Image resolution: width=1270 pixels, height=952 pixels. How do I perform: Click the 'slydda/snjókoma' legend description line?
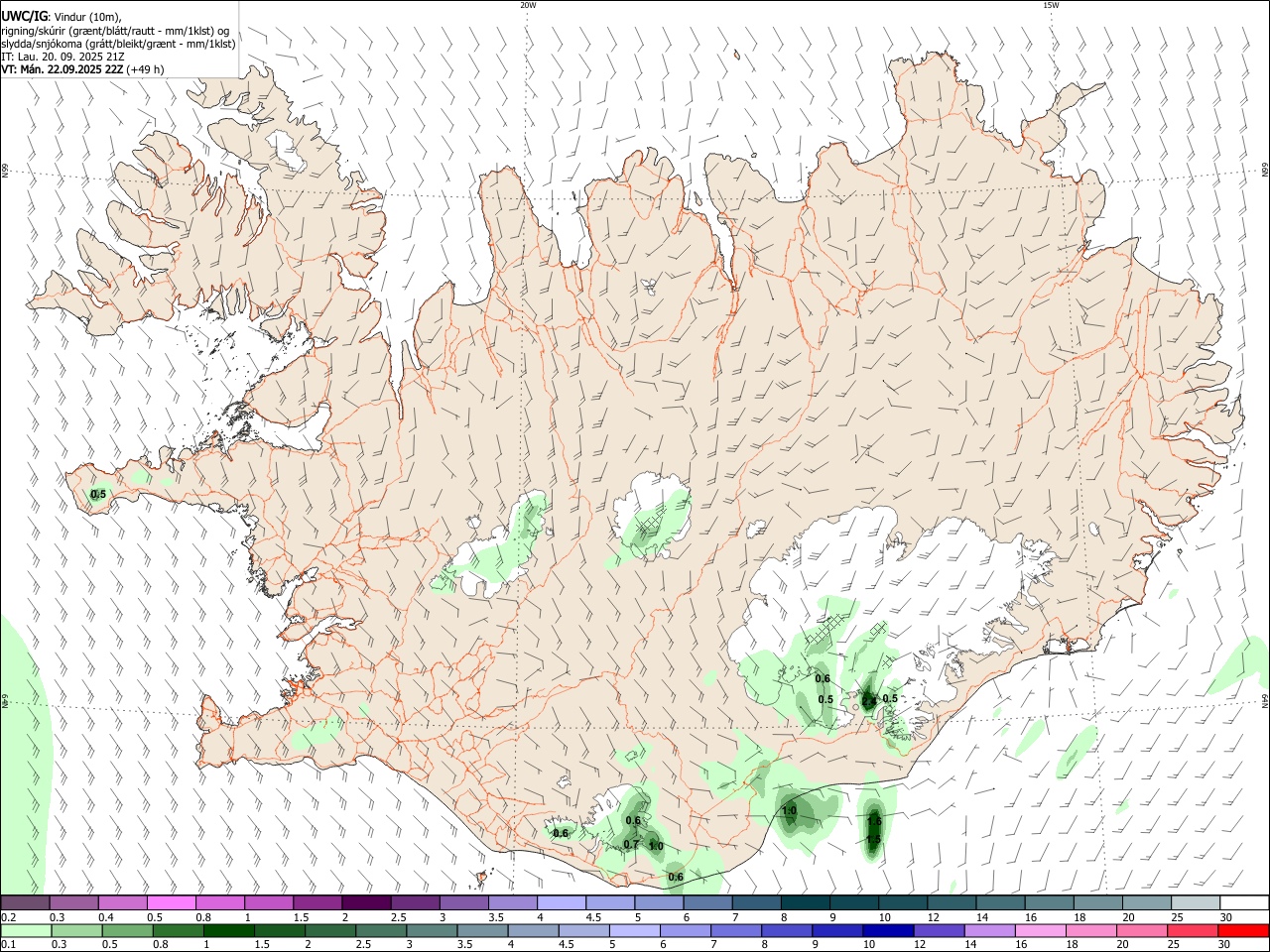pos(118,44)
